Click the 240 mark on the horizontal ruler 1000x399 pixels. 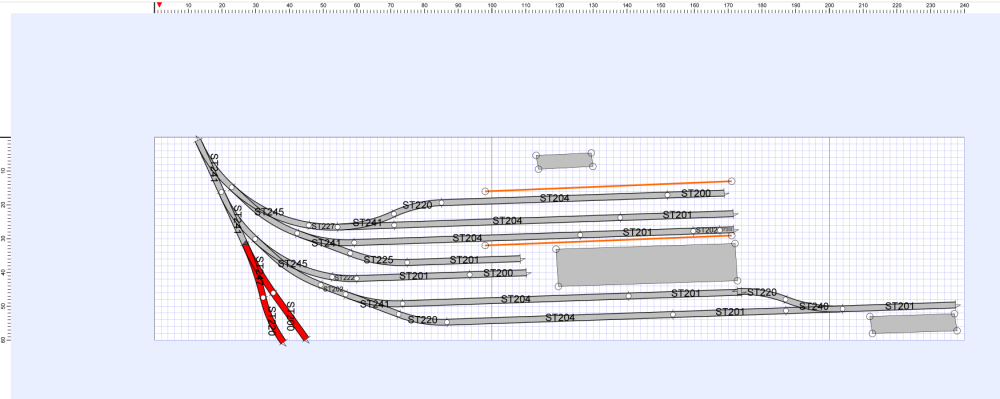[x=964, y=5]
